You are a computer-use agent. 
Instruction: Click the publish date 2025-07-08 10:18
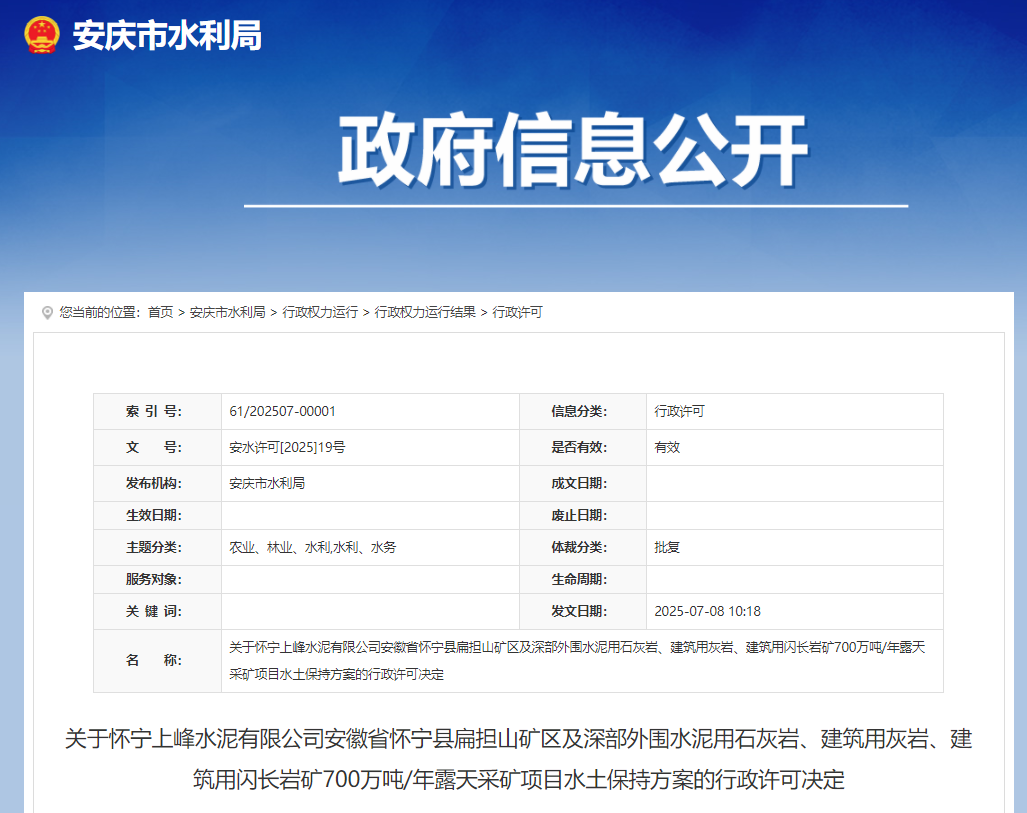[x=707, y=612]
